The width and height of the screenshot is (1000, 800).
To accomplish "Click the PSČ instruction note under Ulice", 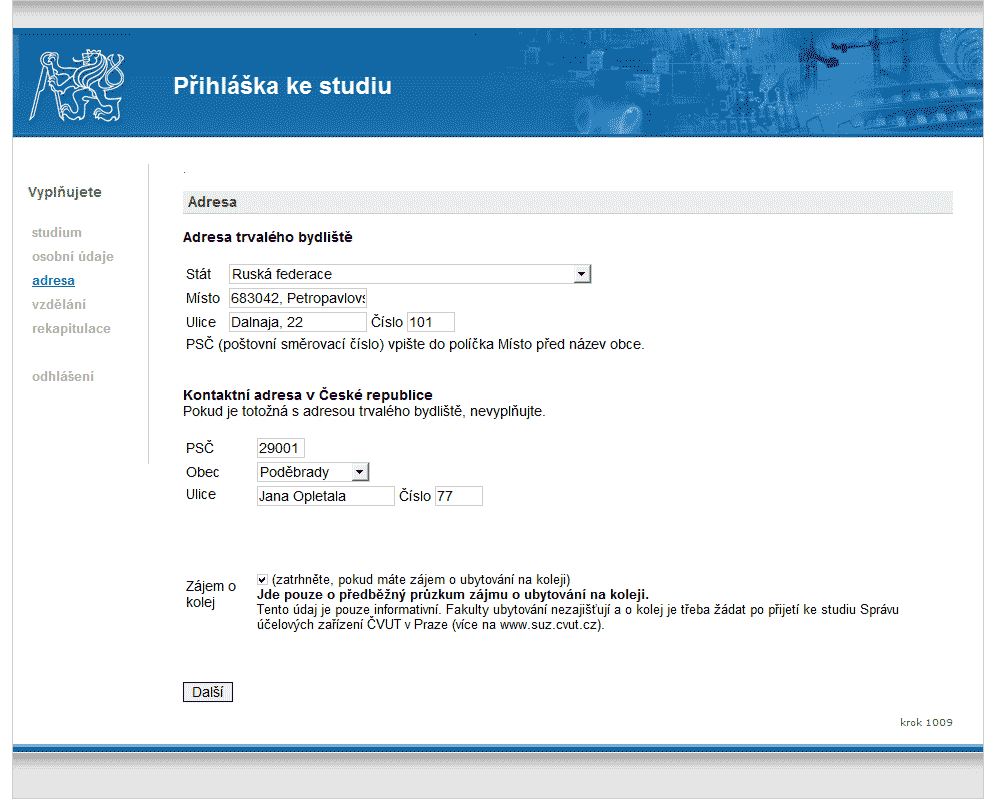I will tap(415, 344).
